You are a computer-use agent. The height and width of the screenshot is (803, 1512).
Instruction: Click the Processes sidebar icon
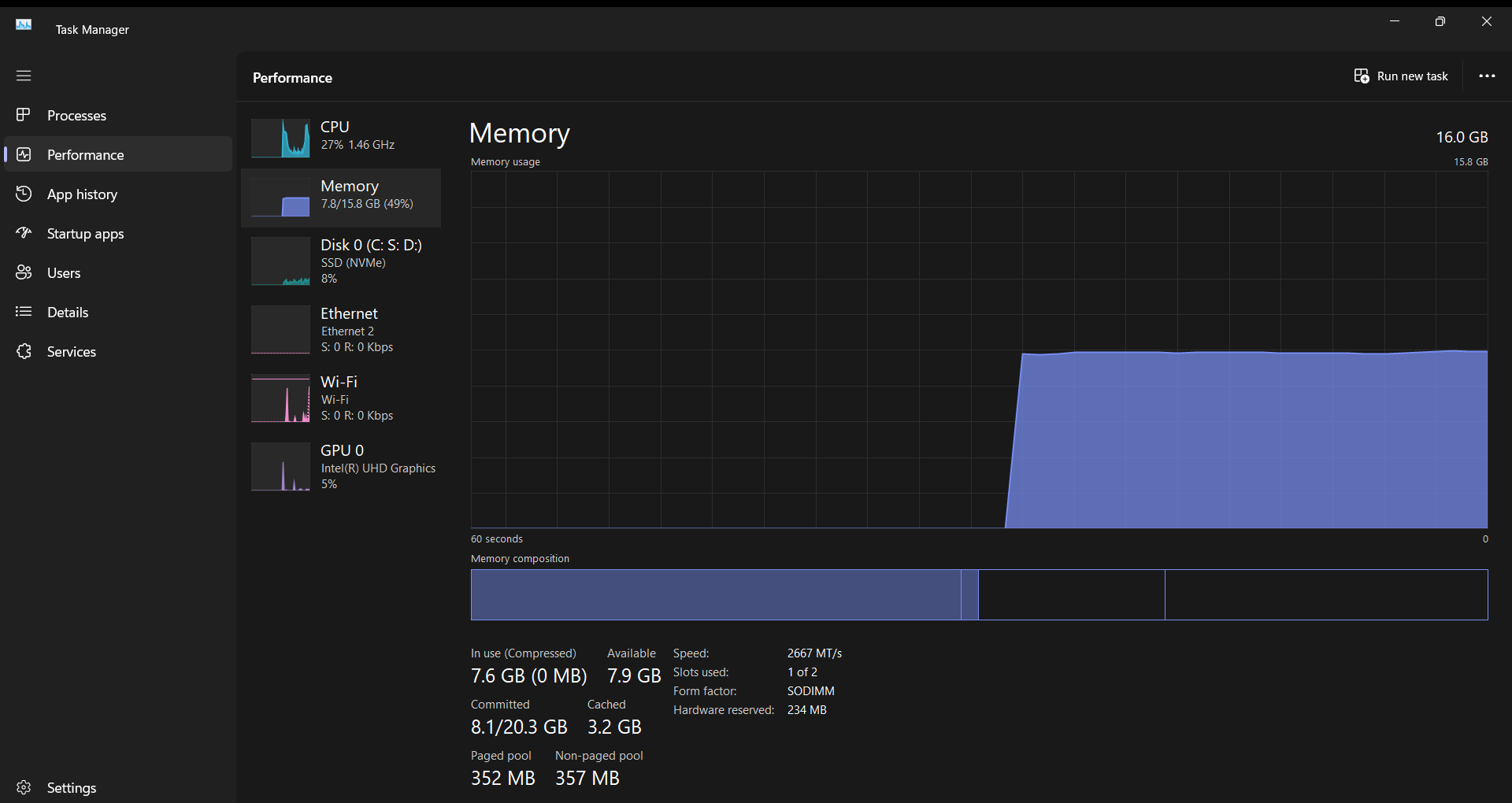(x=24, y=115)
